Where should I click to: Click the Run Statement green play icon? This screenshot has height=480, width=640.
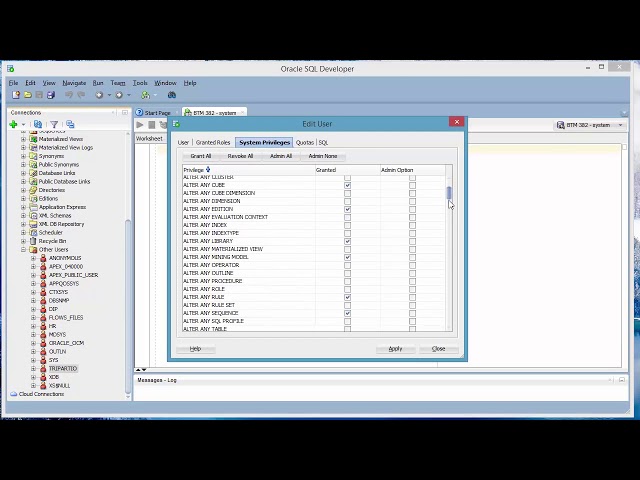tap(140, 125)
